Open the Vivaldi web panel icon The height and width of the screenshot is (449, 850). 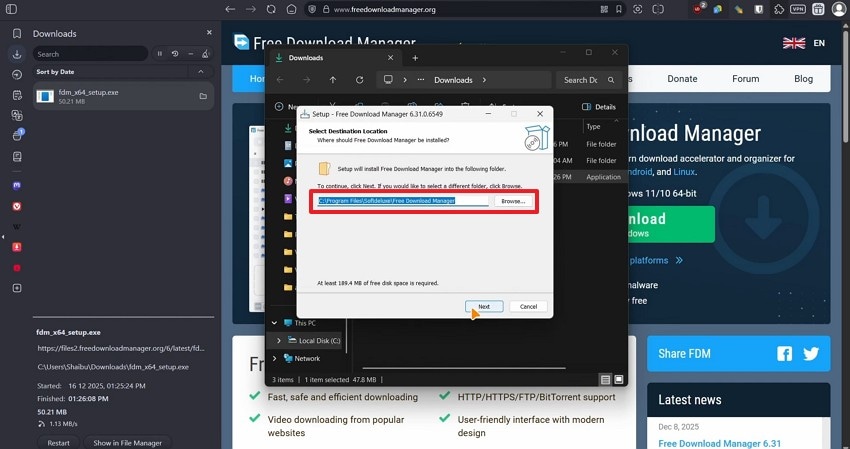click(x=17, y=206)
